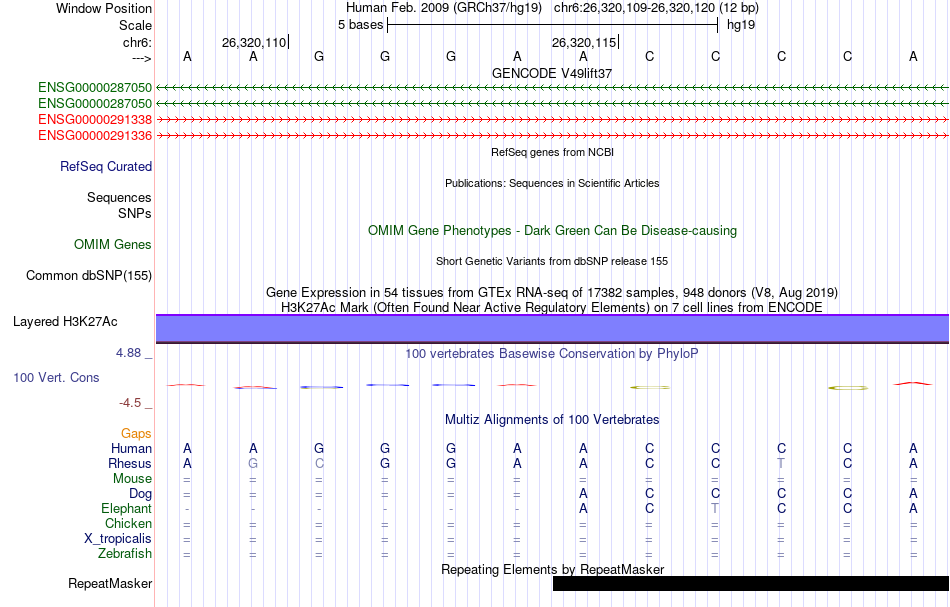950x607 pixels.
Task: Click the 26,320,110 position marker
Action: (254, 42)
